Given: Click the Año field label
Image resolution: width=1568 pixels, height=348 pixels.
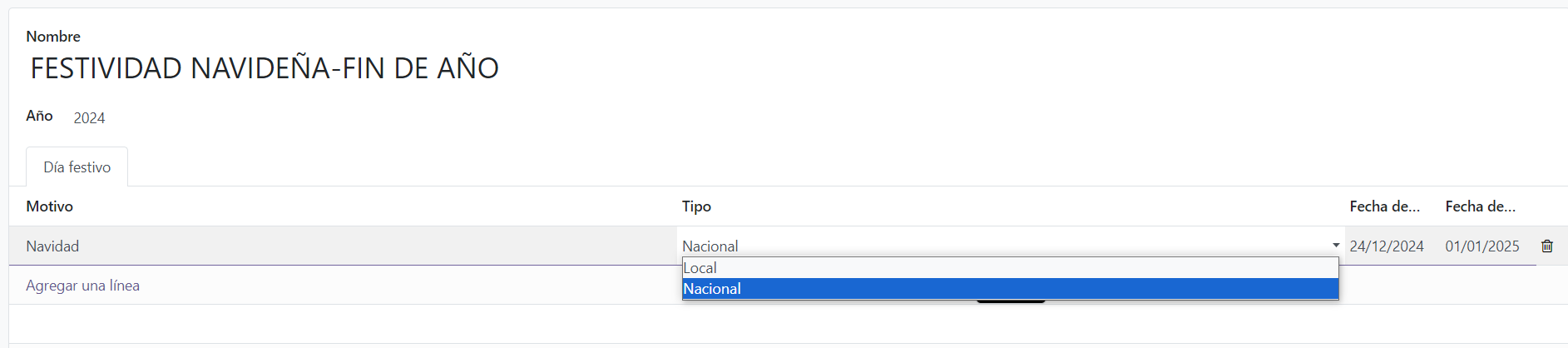Looking at the screenshot, I should (39, 116).
